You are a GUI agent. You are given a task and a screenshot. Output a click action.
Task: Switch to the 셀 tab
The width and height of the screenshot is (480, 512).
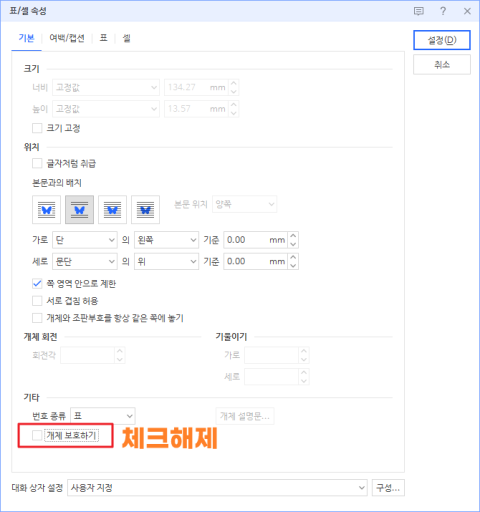pyautogui.click(x=126, y=38)
